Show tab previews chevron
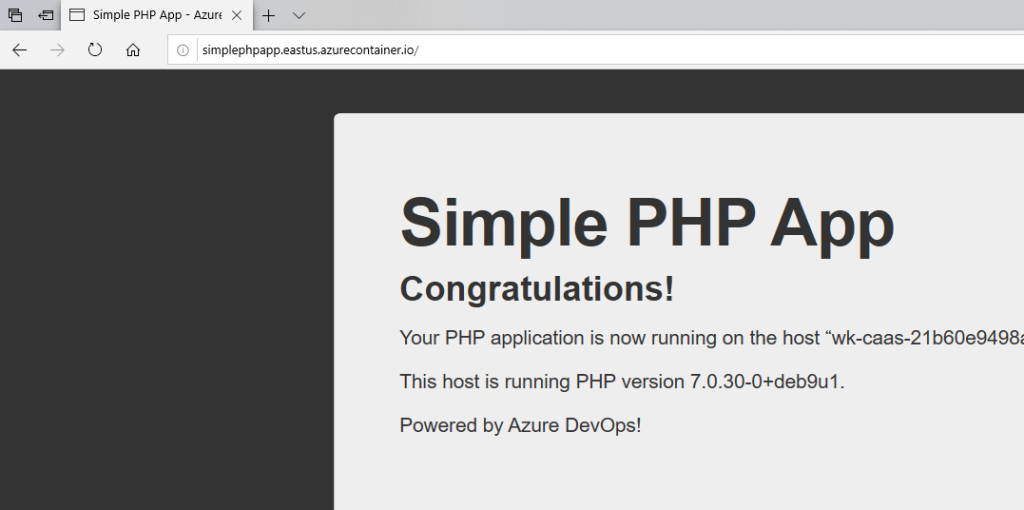 (298, 16)
